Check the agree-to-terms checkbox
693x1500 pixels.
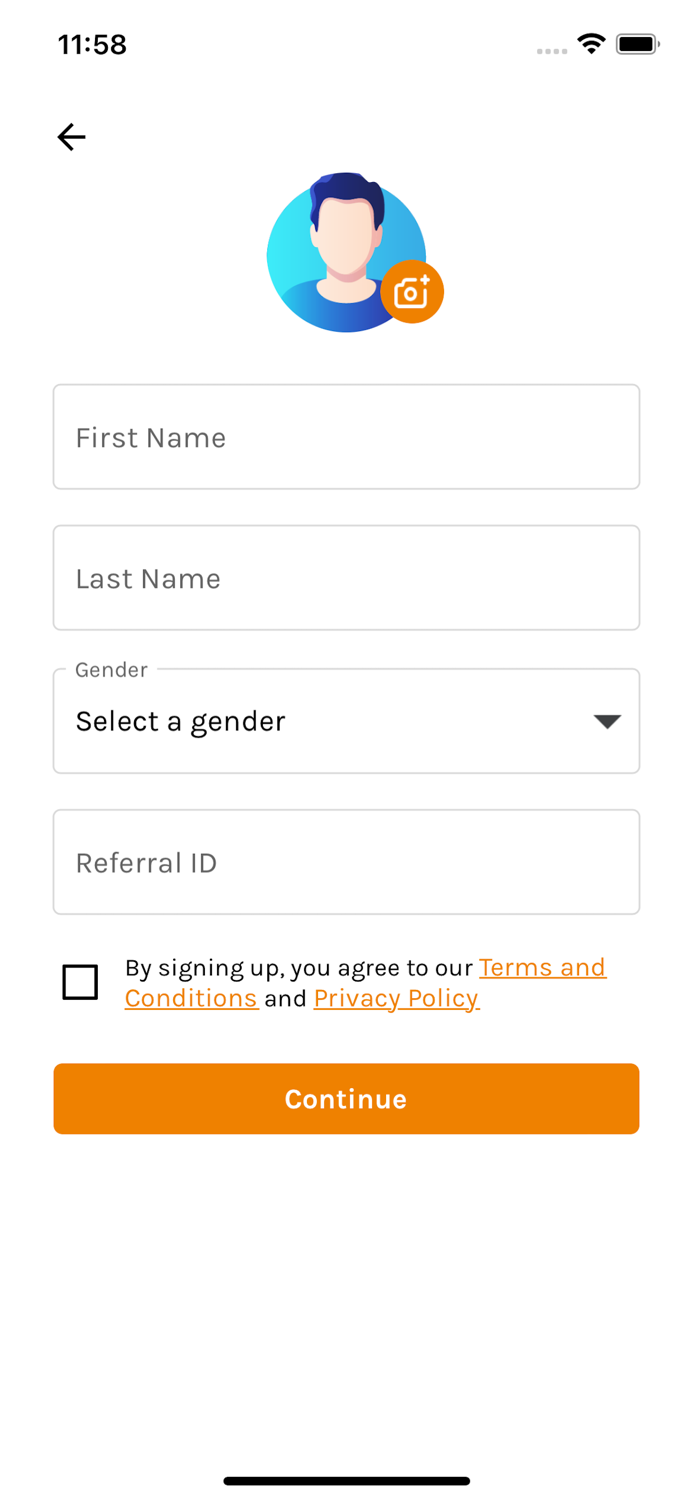tap(80, 982)
